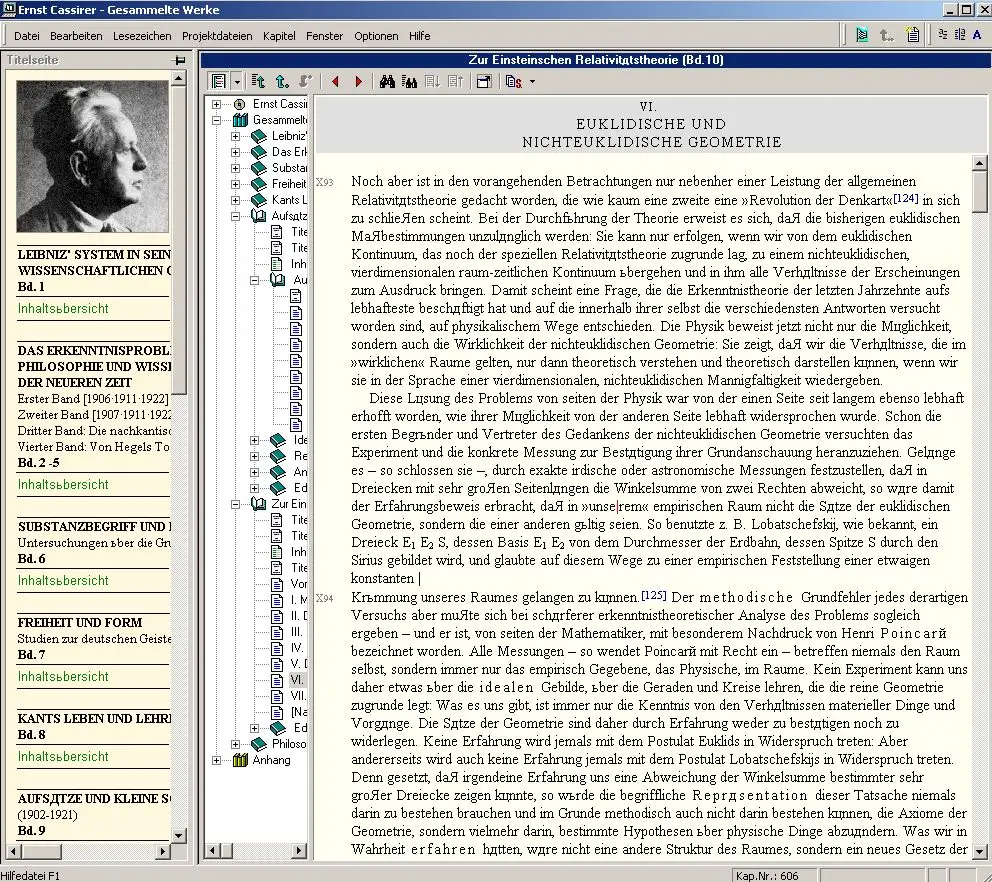Click the title KANTS LEBEN UND LEHRE
The image size is (992, 882).
(x=94, y=719)
